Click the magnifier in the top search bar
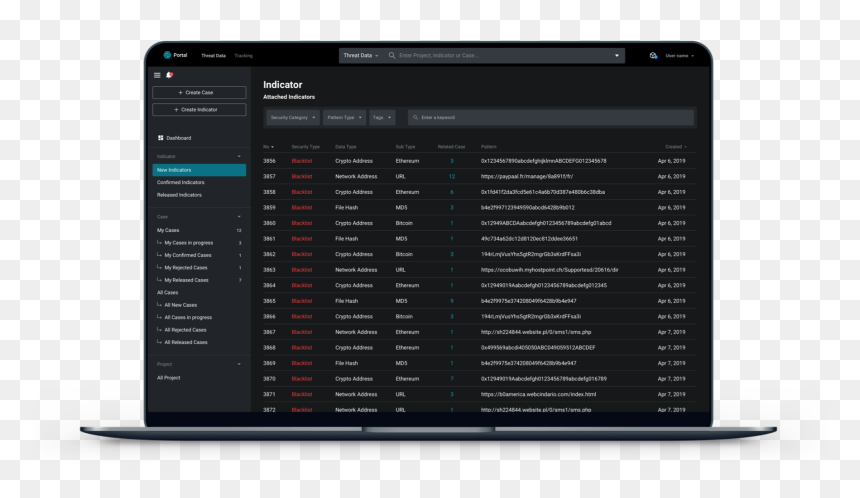The width and height of the screenshot is (860, 498). pyautogui.click(x=392, y=55)
